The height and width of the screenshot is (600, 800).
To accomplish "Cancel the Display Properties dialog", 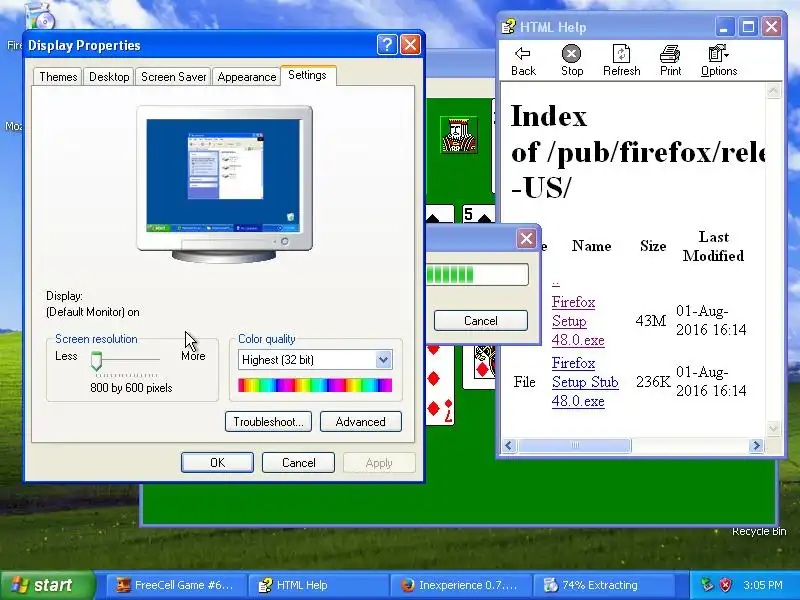I will coord(298,463).
